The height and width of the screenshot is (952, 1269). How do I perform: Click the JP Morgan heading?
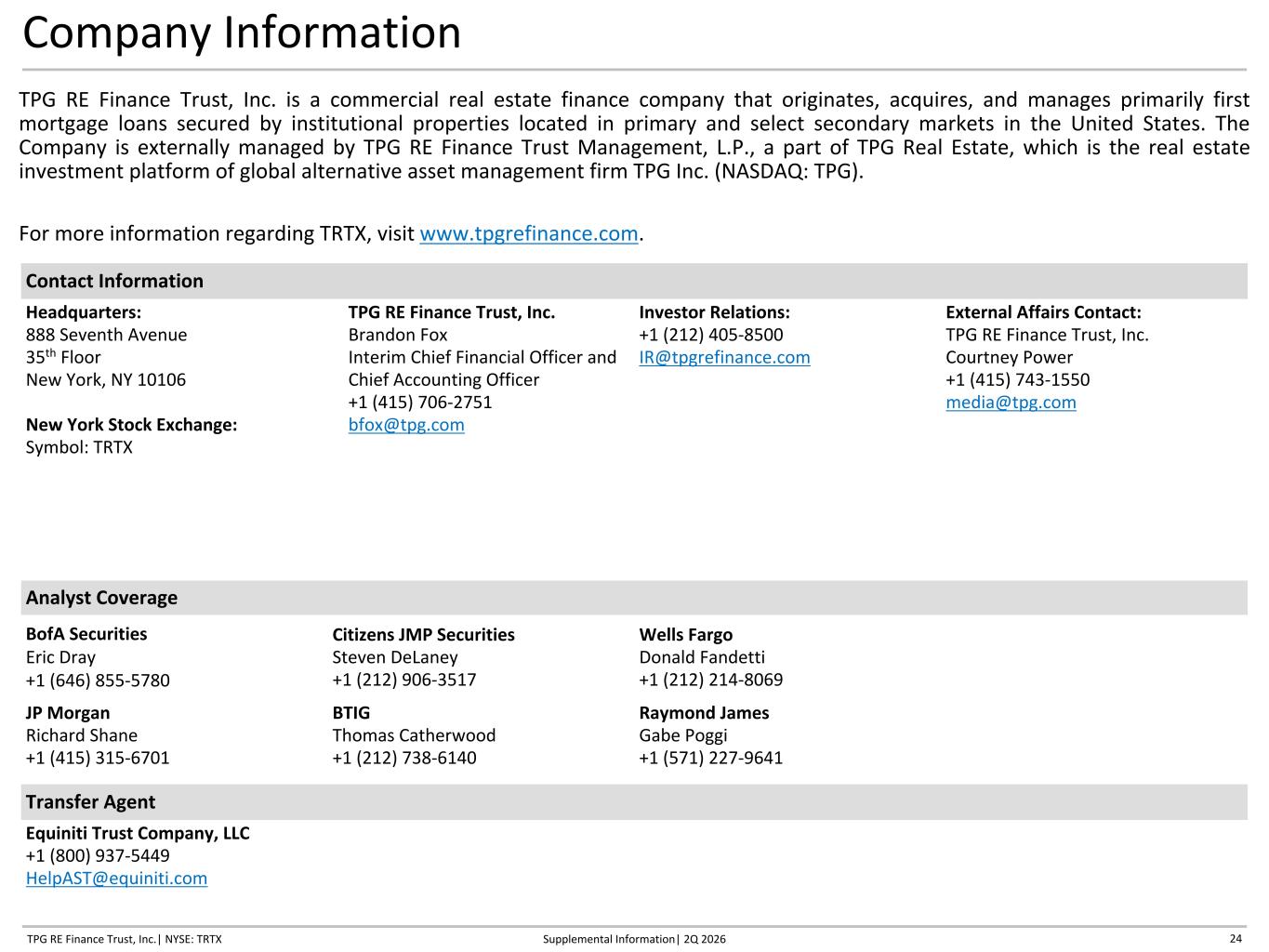coord(68,713)
